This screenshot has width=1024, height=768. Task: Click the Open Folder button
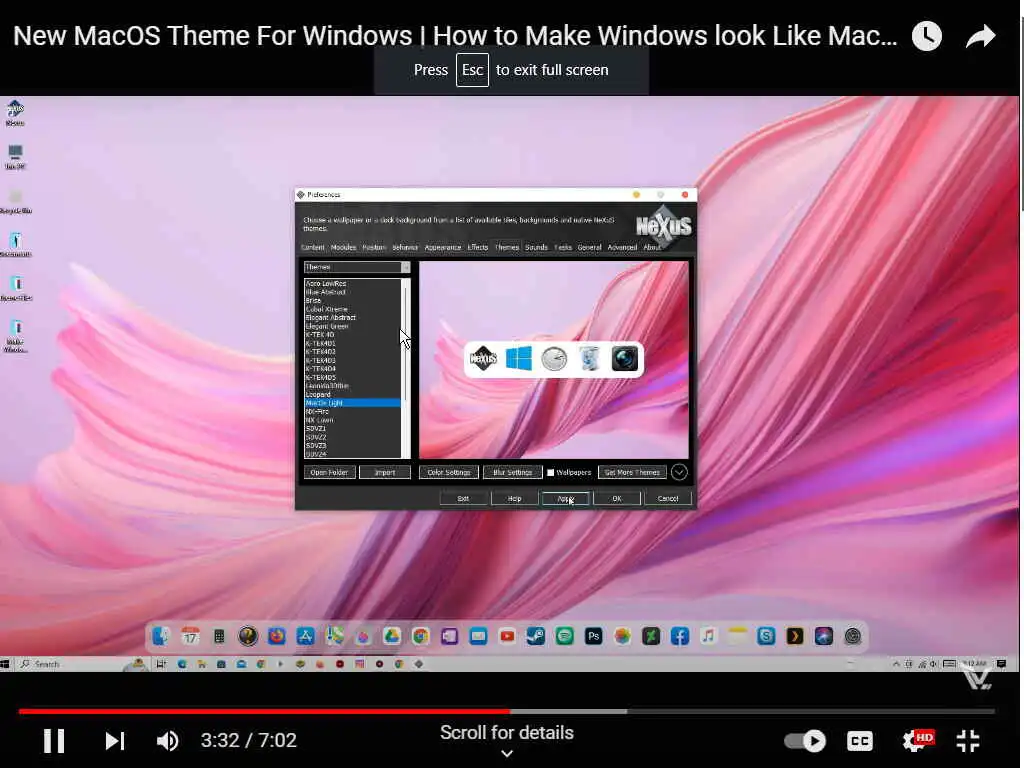point(329,472)
